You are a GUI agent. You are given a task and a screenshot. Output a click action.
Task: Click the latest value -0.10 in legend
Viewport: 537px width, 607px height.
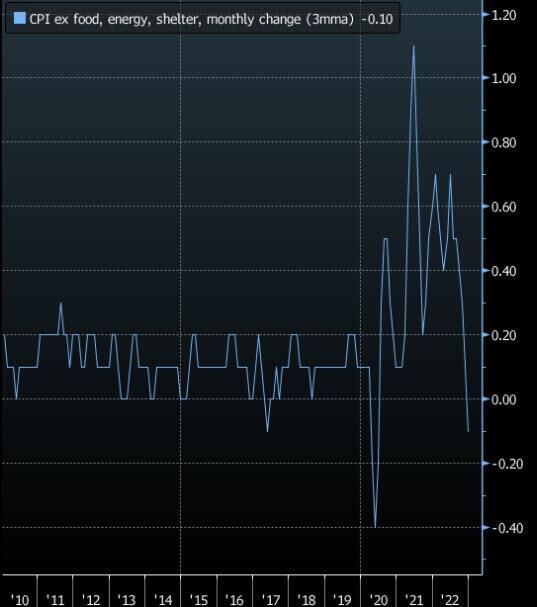[x=377, y=19]
